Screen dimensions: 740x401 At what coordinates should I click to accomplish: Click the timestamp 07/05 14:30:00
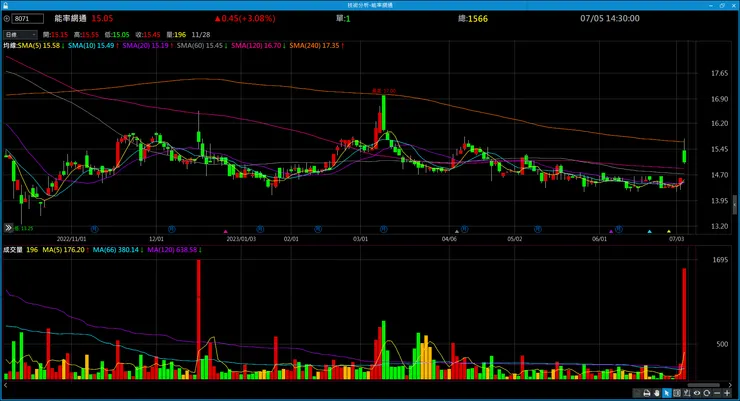(x=610, y=18)
